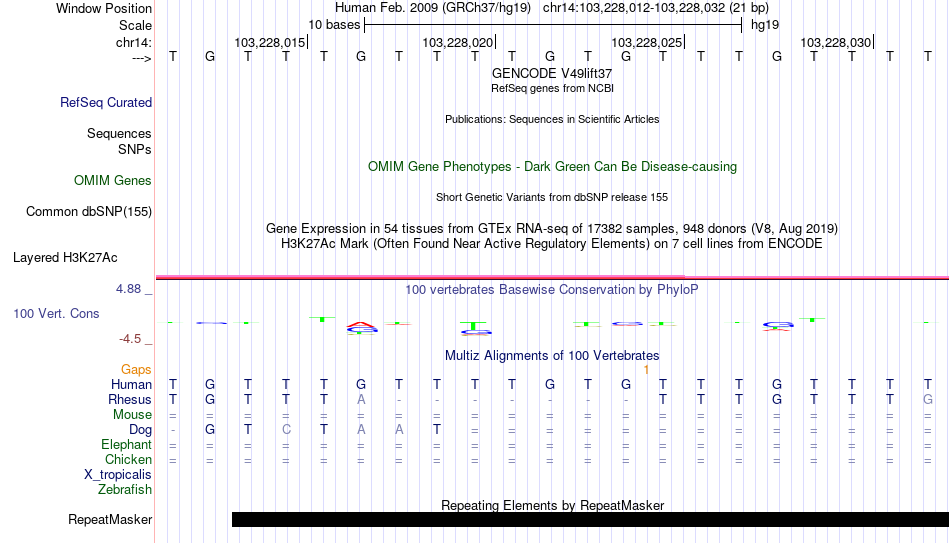This screenshot has width=950, height=543.
Task: Click Publications: Sequences in Scientific Articles title
Action: coord(552,119)
